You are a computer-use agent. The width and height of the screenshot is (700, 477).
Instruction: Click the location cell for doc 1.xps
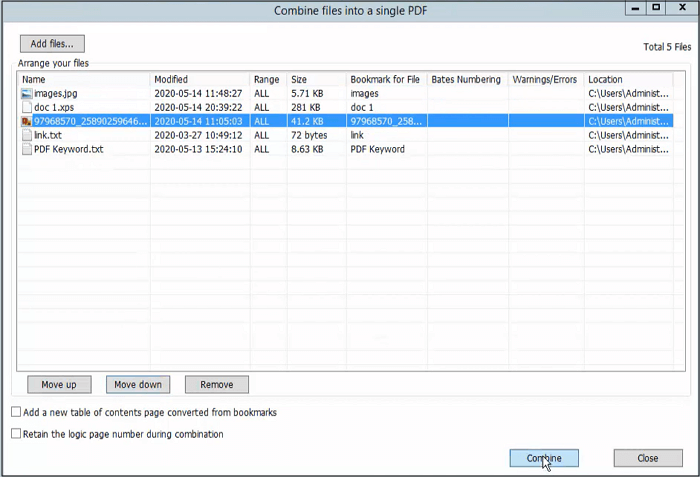tap(629, 107)
